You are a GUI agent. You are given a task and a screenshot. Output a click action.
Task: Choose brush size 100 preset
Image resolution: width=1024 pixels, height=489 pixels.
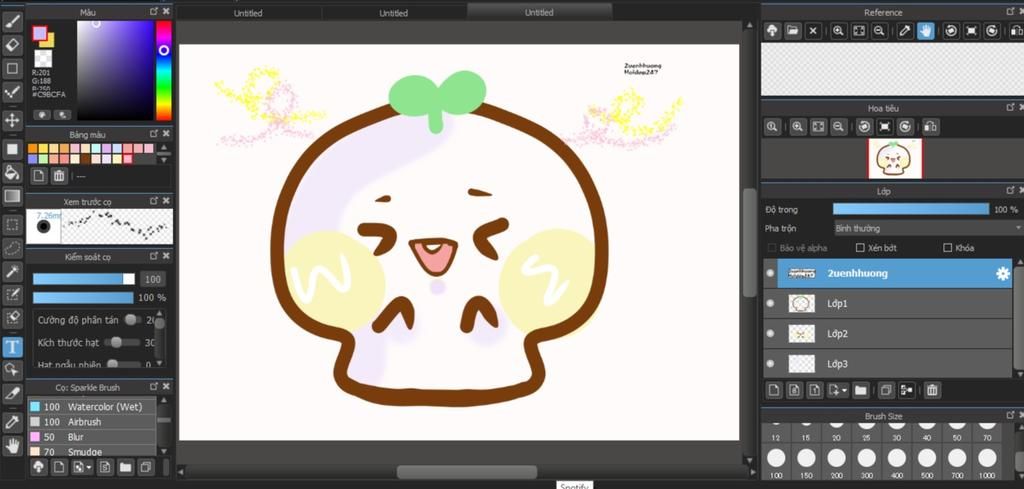(x=776, y=462)
